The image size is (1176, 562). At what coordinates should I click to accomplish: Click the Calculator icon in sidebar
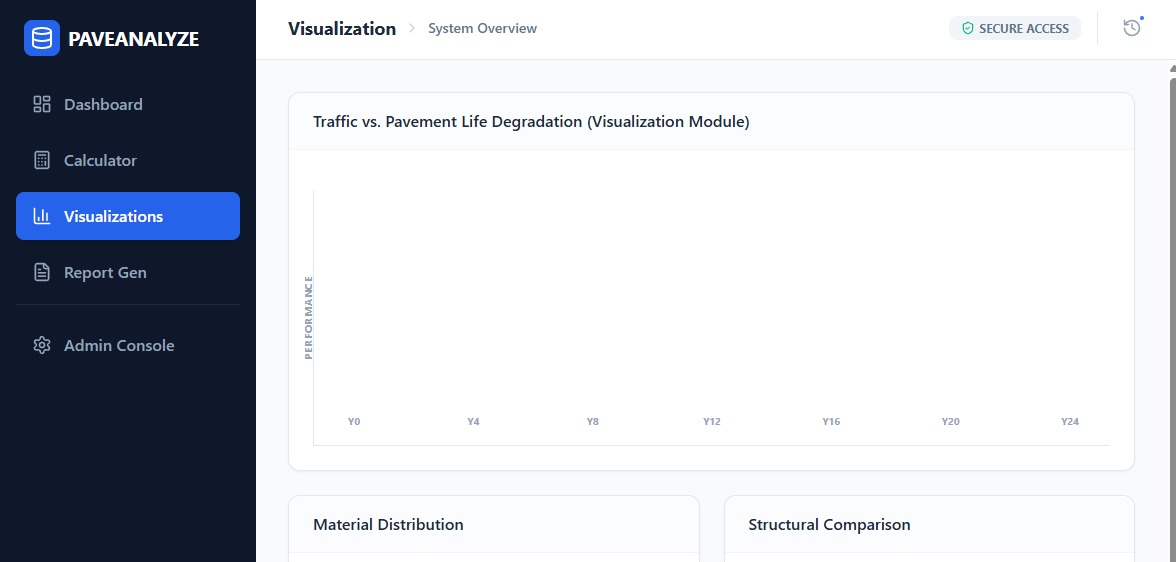42,161
